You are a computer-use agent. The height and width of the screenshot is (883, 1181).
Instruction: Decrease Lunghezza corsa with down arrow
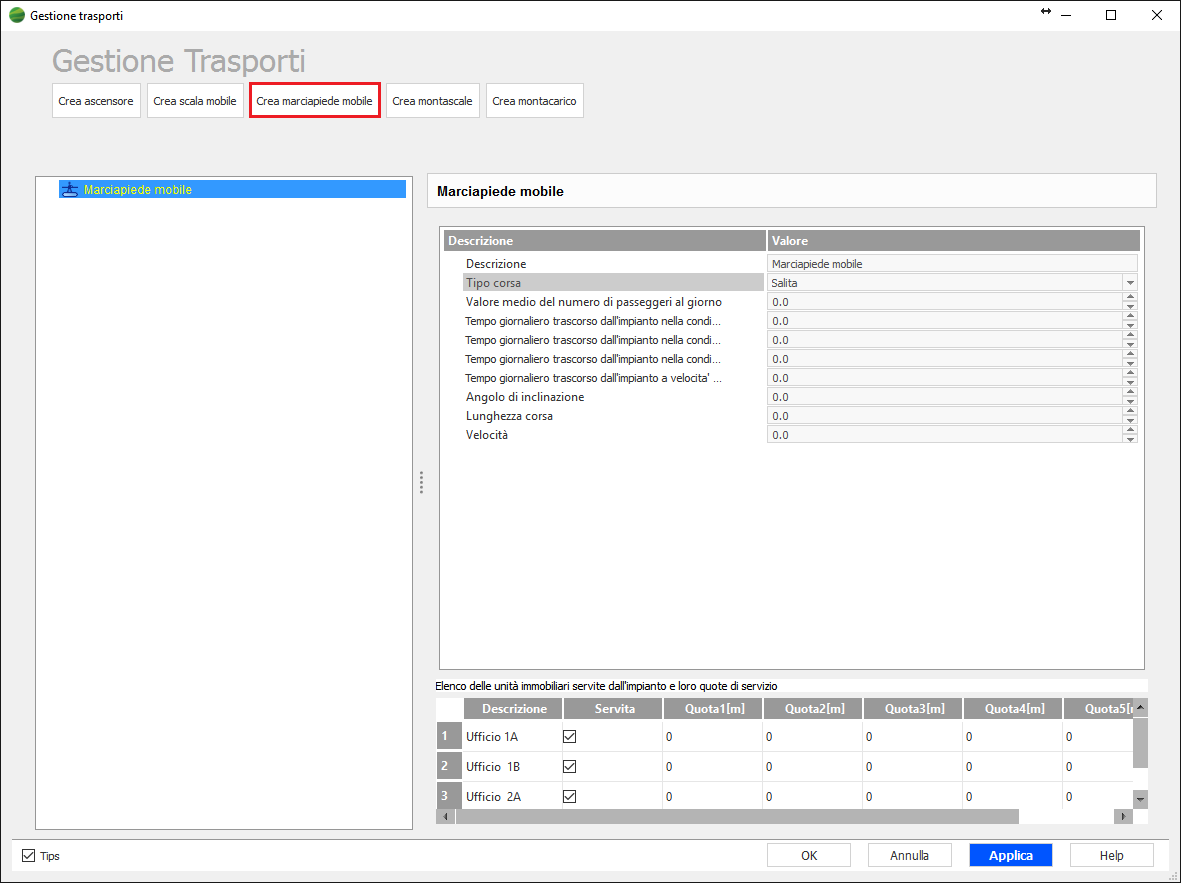(x=1130, y=420)
